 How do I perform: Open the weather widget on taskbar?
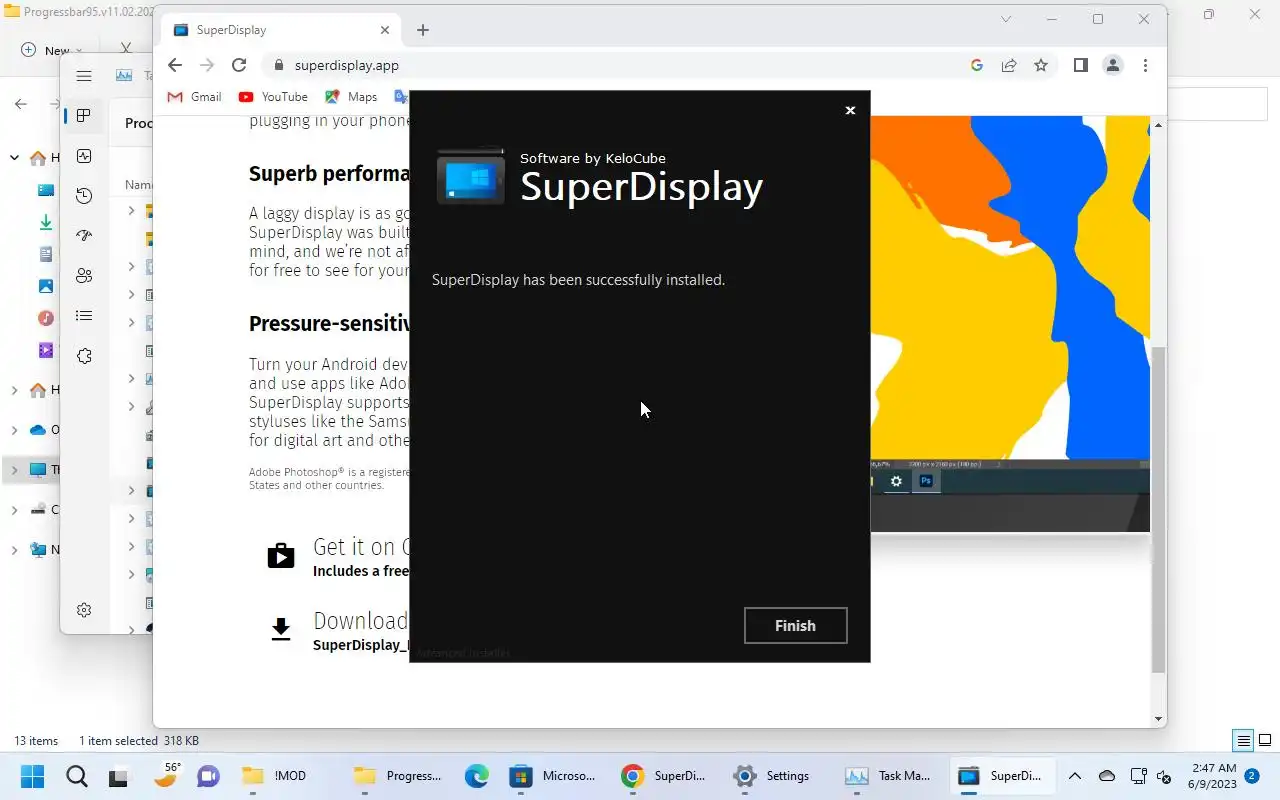click(166, 775)
